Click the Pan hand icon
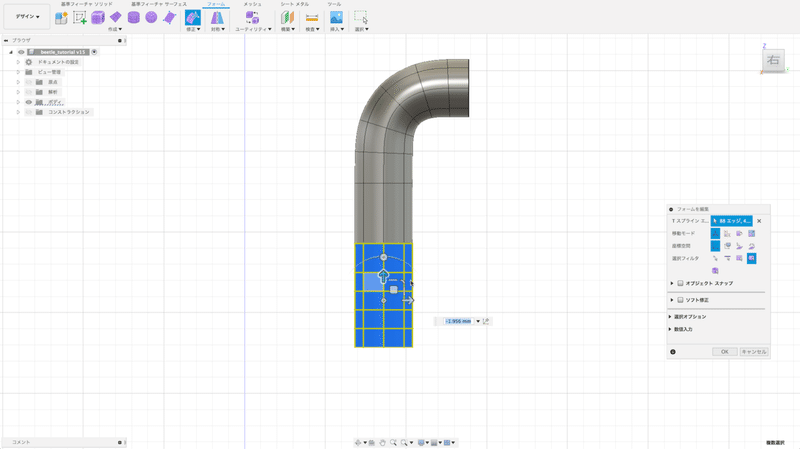The width and height of the screenshot is (800, 449). pyautogui.click(x=383, y=443)
